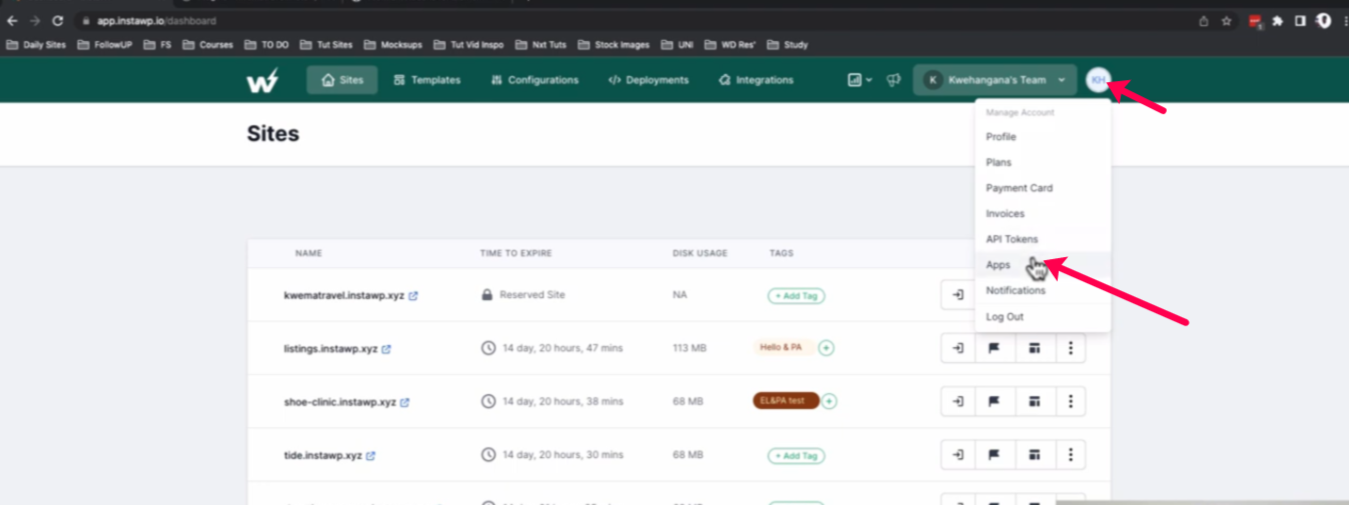This screenshot has width=1349, height=505.
Task: Click the EL&PA test tag
Action: click(x=785, y=401)
